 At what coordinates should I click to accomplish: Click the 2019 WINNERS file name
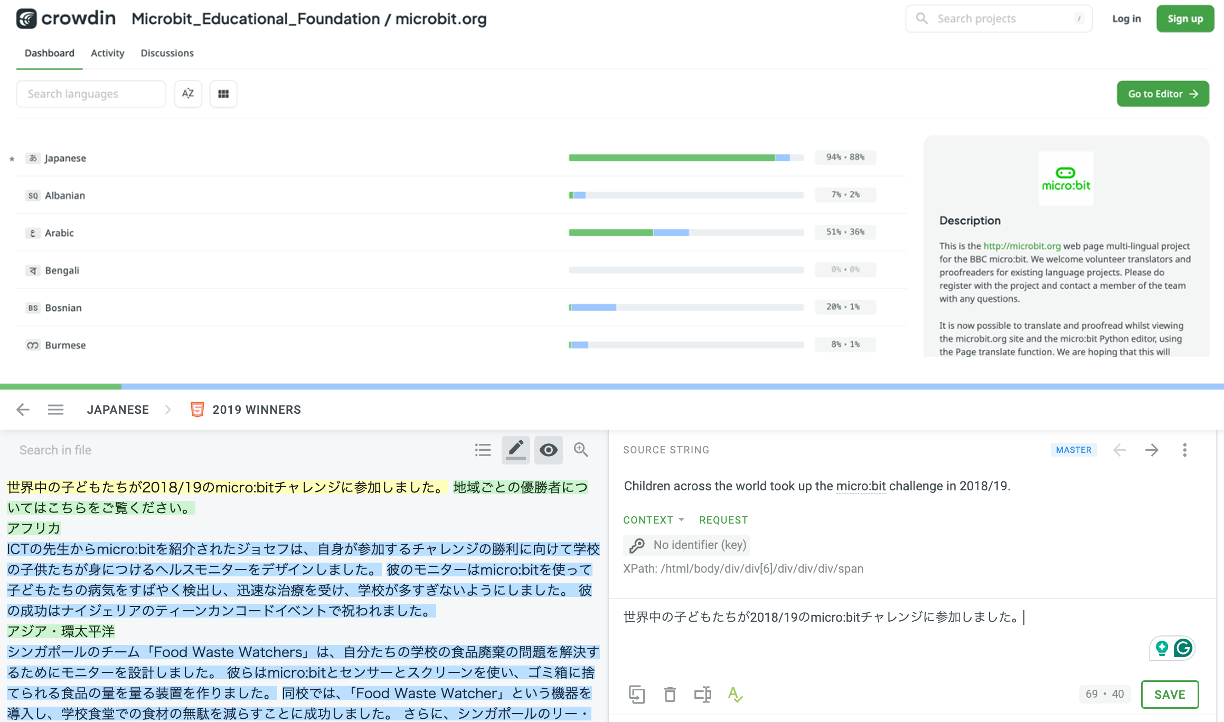257,410
